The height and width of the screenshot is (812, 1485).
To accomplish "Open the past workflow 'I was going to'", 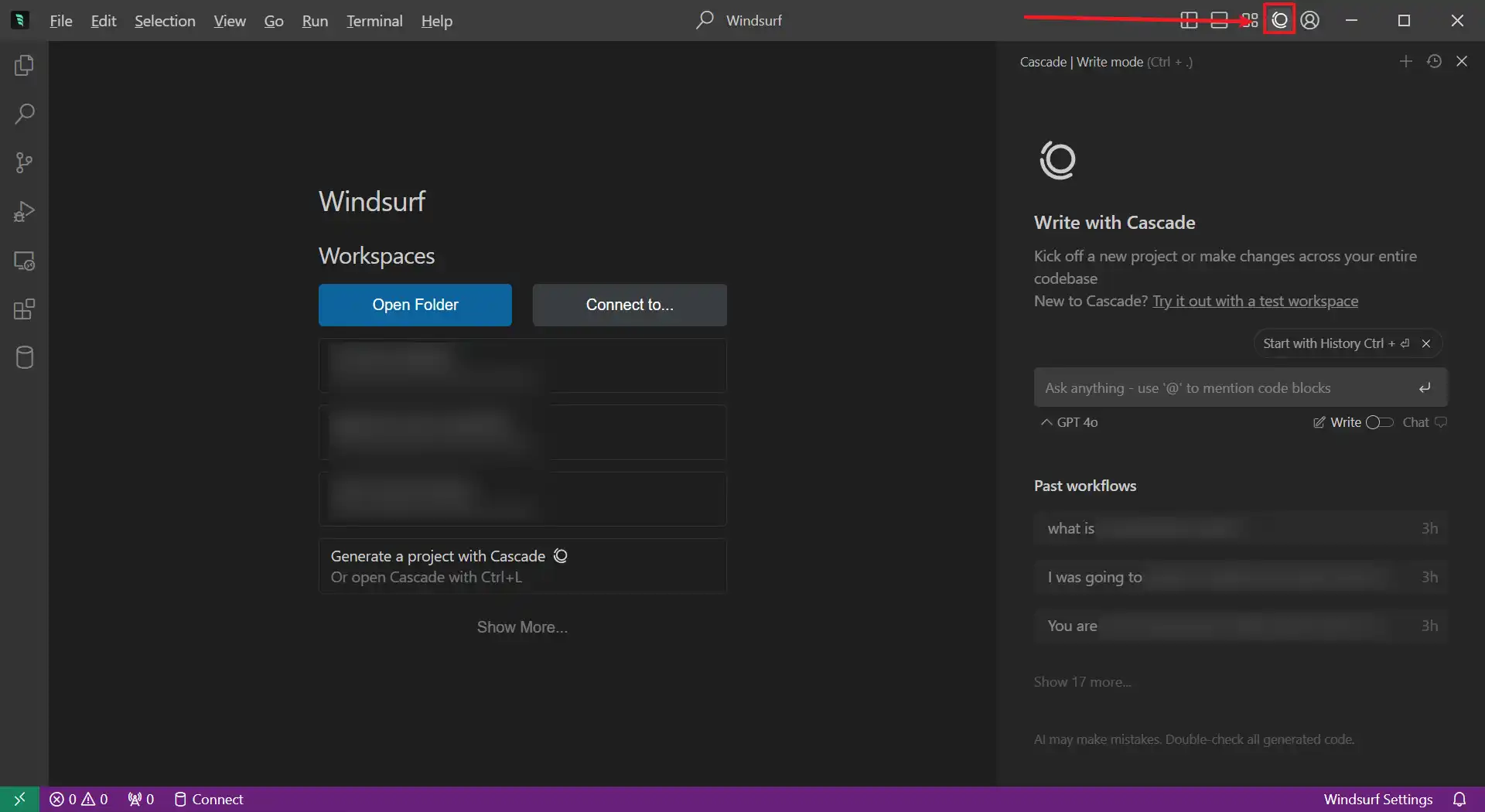I will coord(1241,578).
